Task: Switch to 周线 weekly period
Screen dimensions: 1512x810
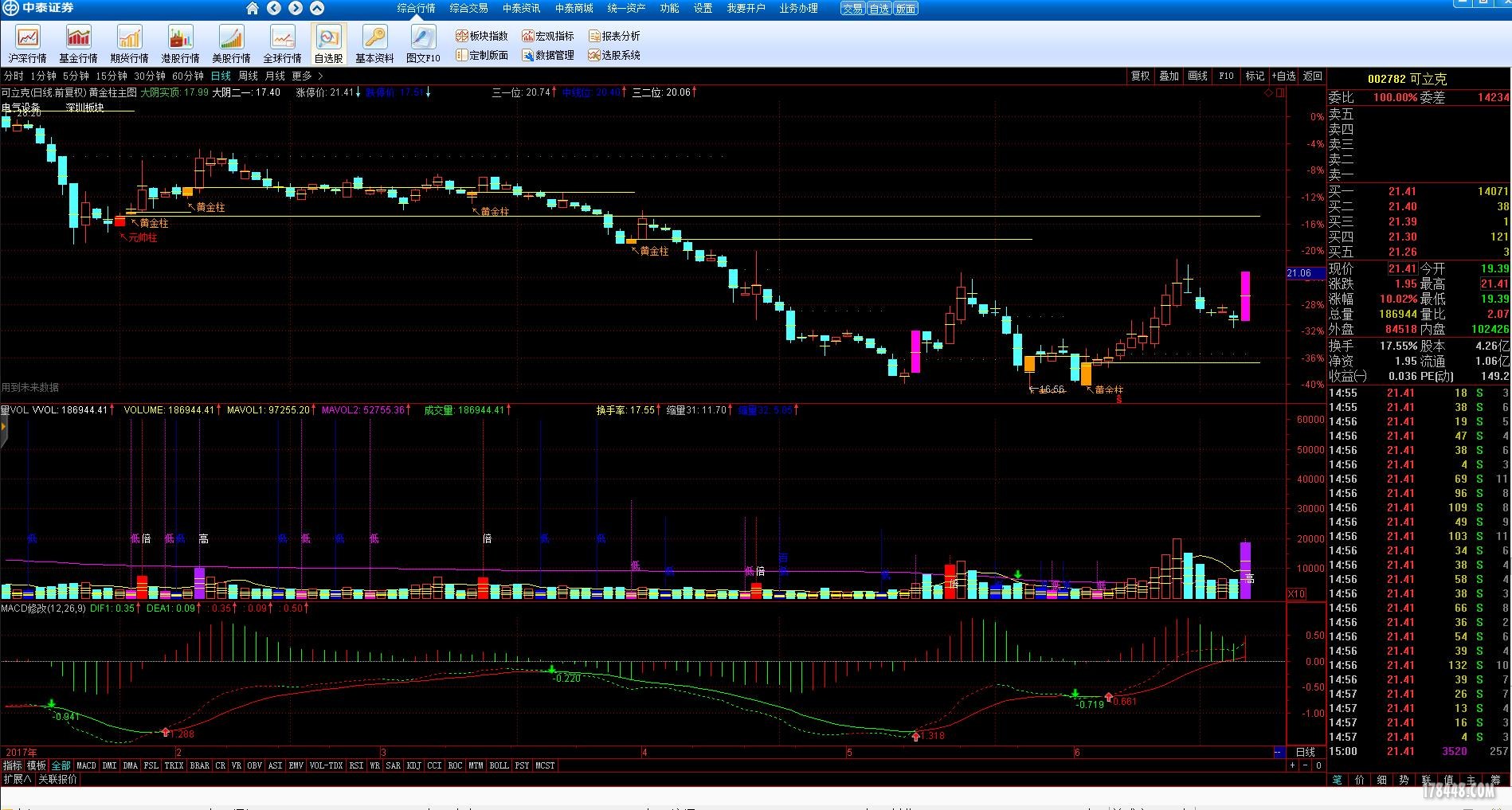Action: [248, 76]
